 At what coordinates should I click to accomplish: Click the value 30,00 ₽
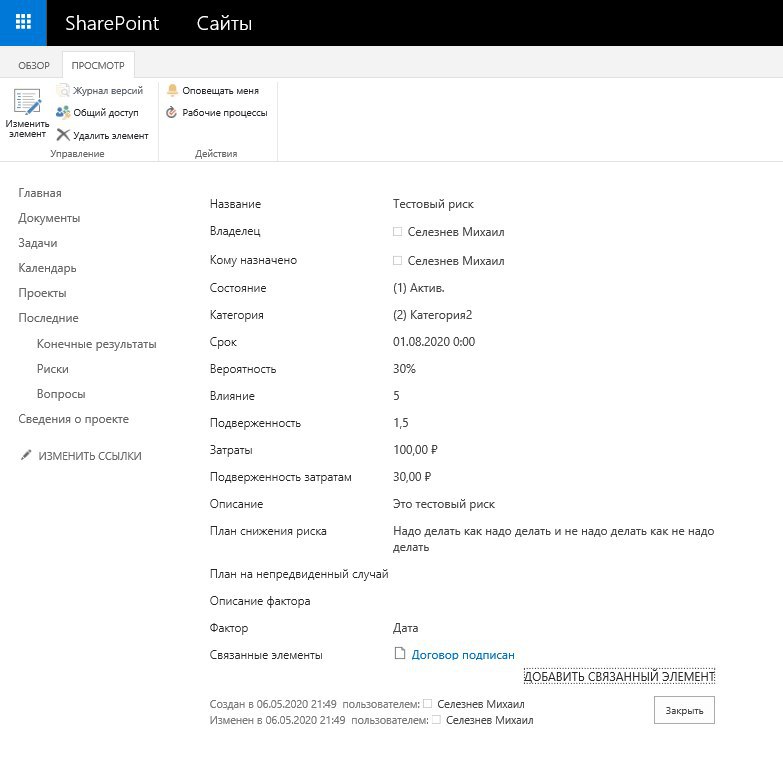tap(412, 476)
